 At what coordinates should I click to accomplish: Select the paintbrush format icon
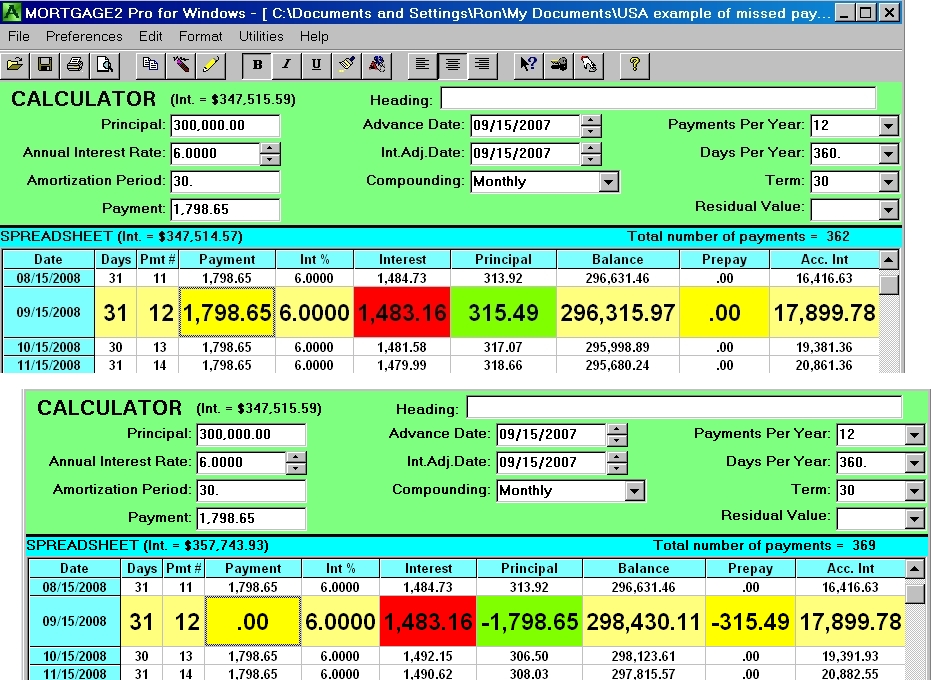click(x=347, y=65)
